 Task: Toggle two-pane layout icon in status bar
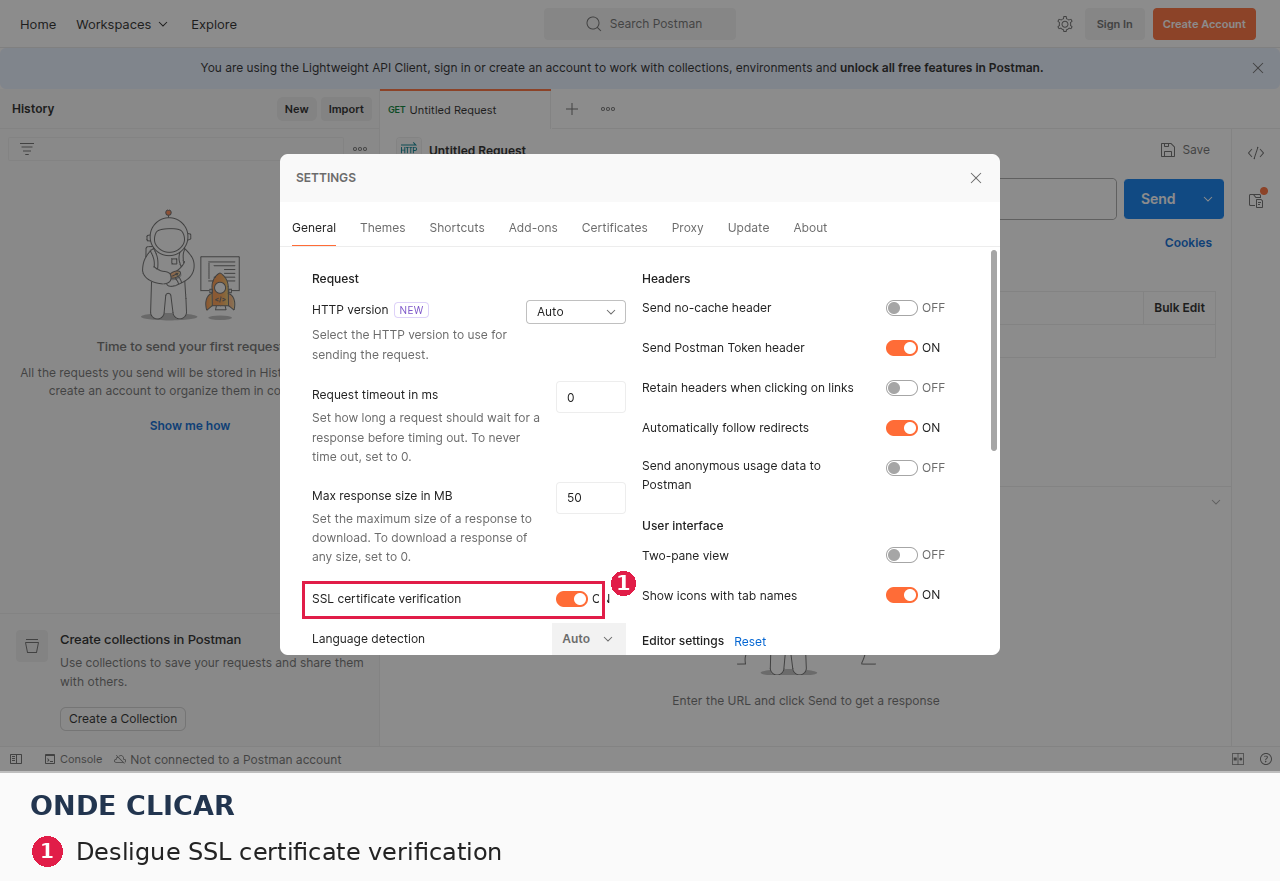pyautogui.click(x=1238, y=759)
